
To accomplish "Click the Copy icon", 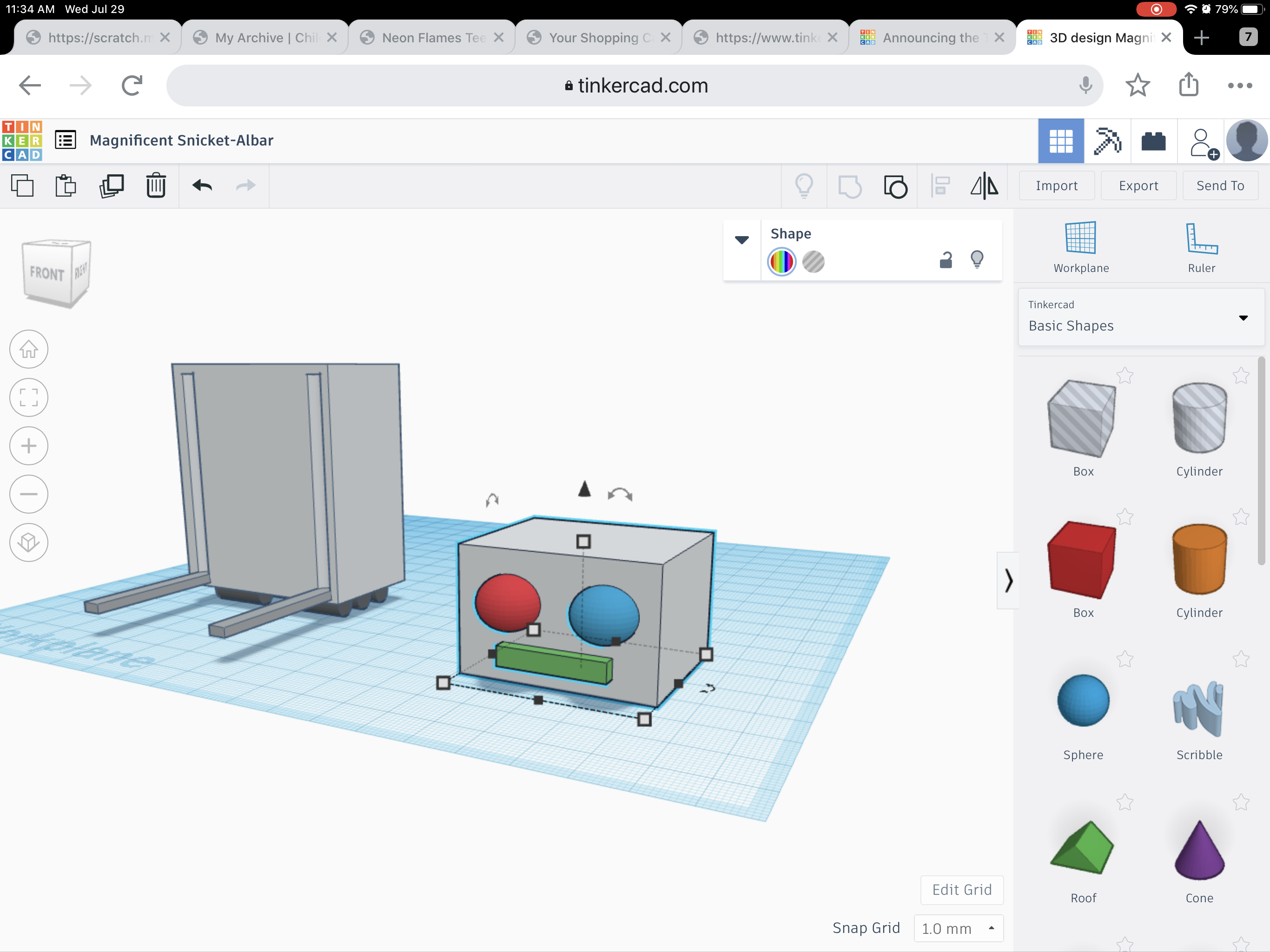I will (22, 185).
